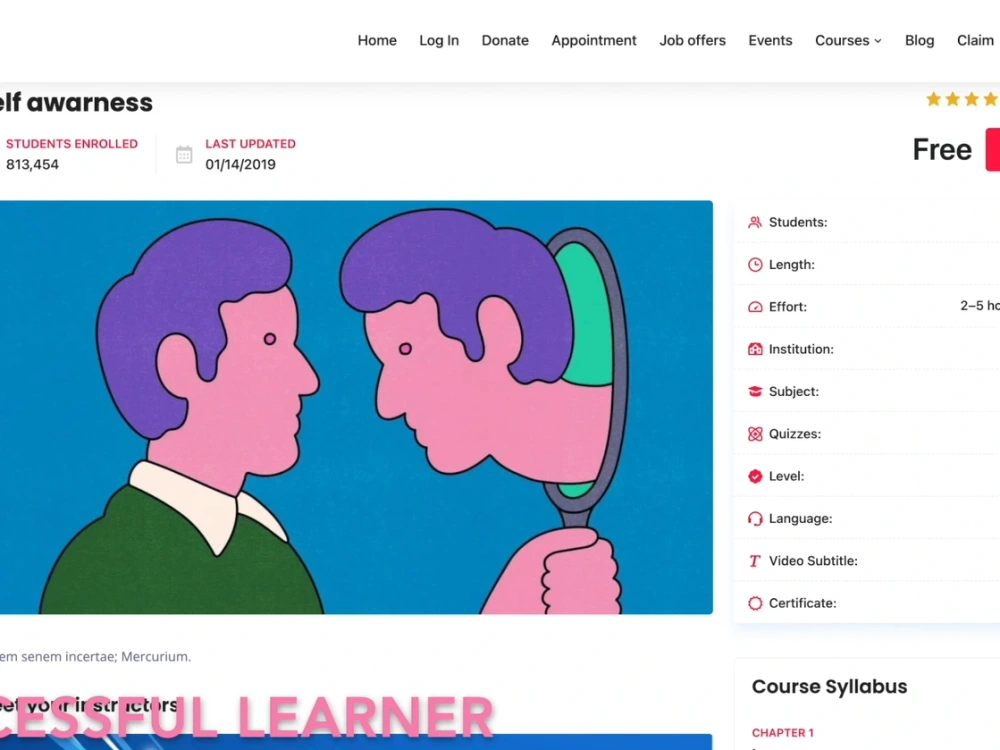Click the 'Video Subtitle:' label text

pos(813,561)
